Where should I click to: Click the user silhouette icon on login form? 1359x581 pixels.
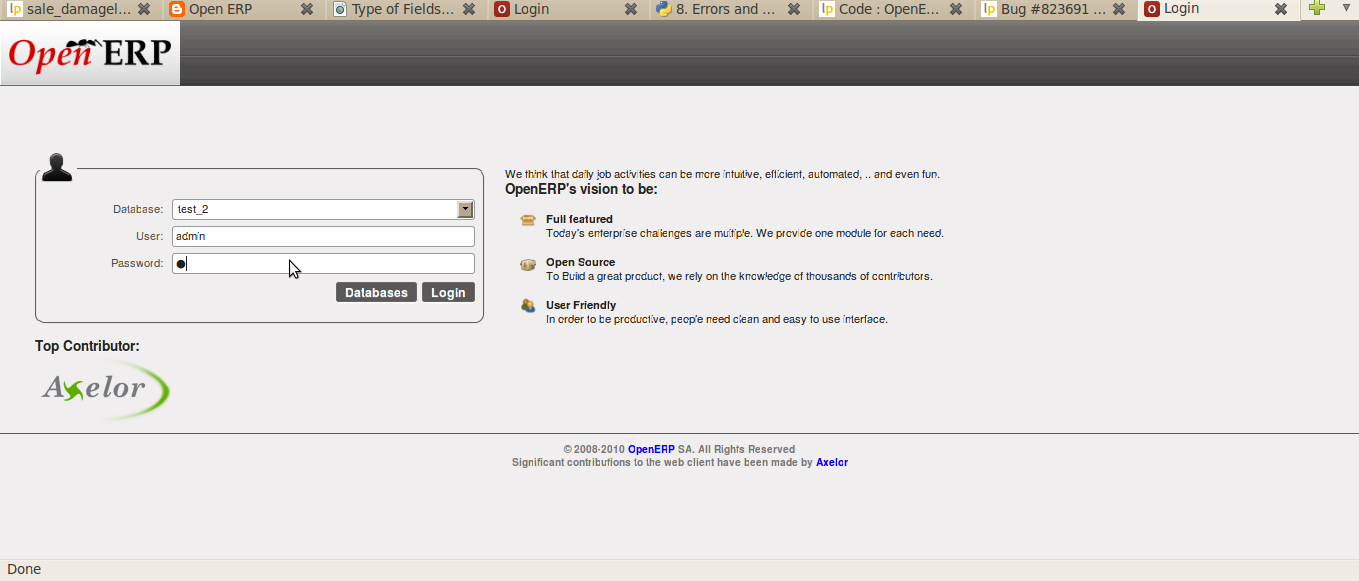57,166
